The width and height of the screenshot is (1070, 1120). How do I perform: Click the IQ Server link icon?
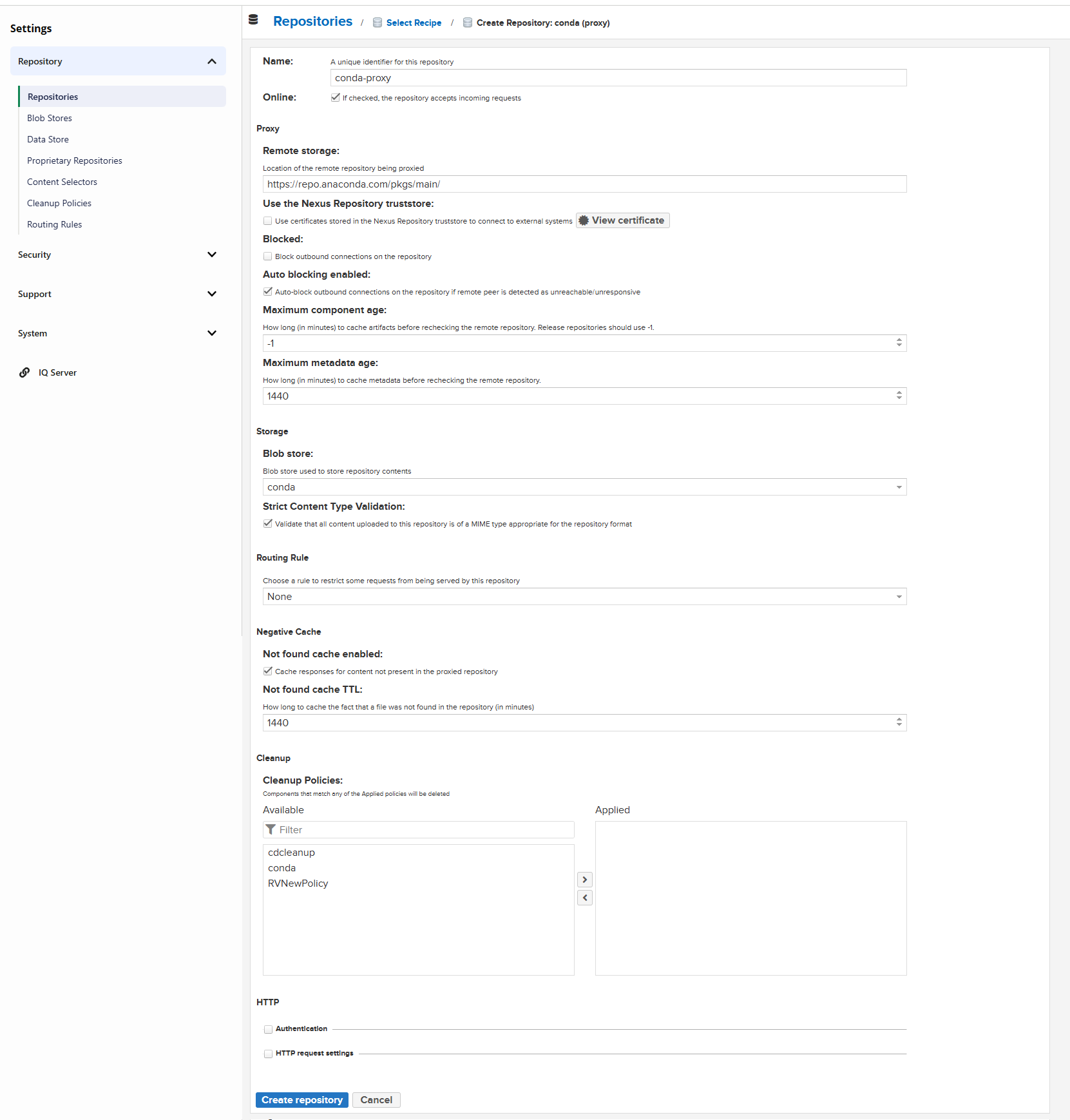click(x=24, y=372)
